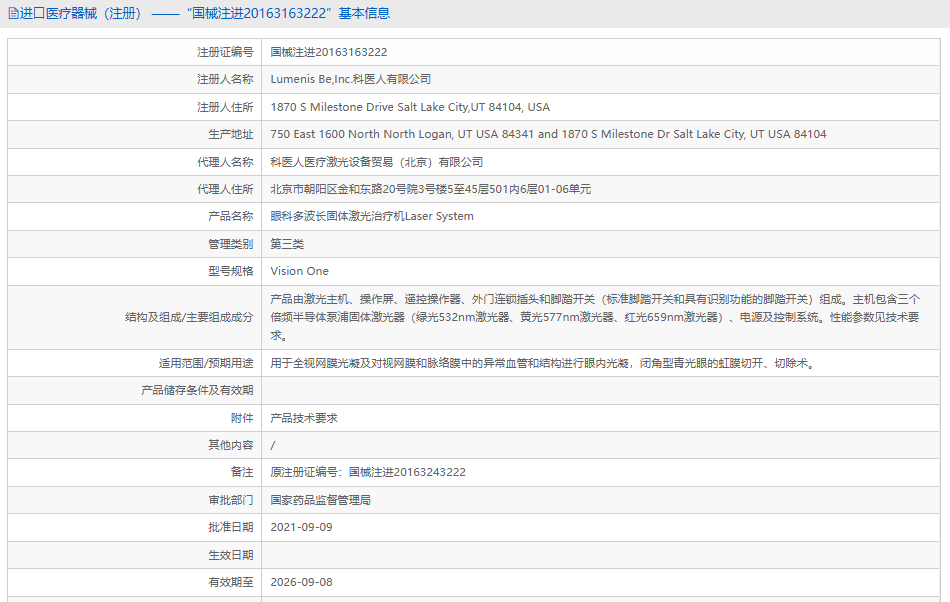Select remark 原注册证编号：国械注进20163243222
950x602 pixels.
pyautogui.click(x=368, y=472)
